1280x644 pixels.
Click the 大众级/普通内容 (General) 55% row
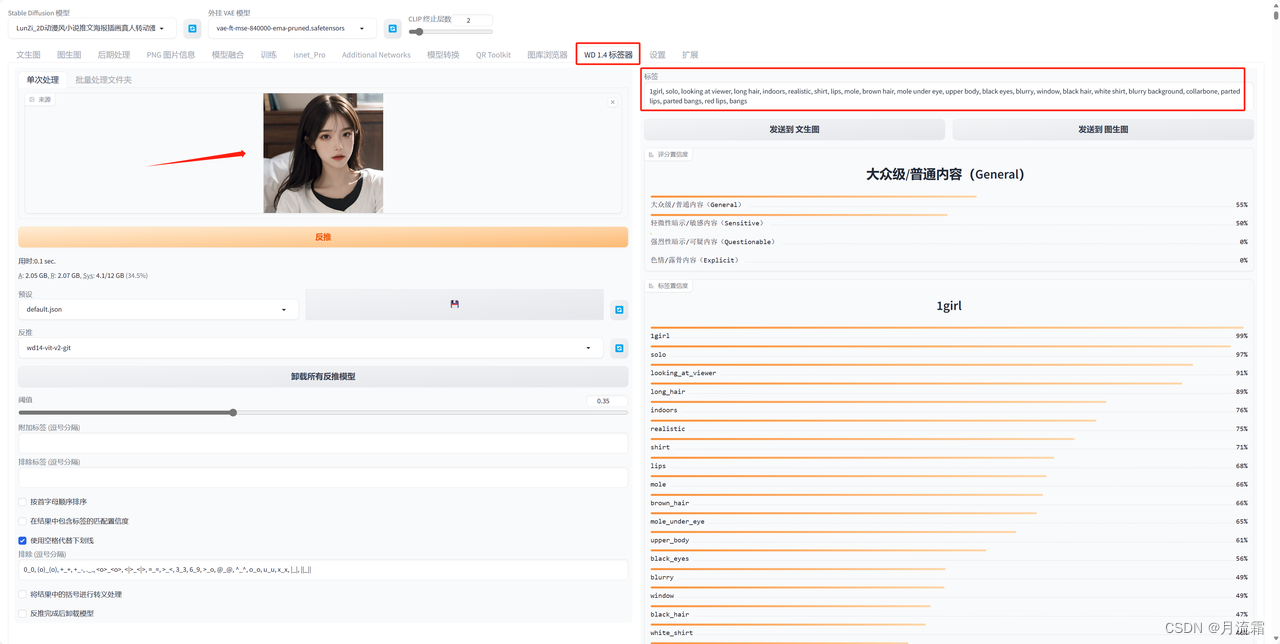[948, 204]
